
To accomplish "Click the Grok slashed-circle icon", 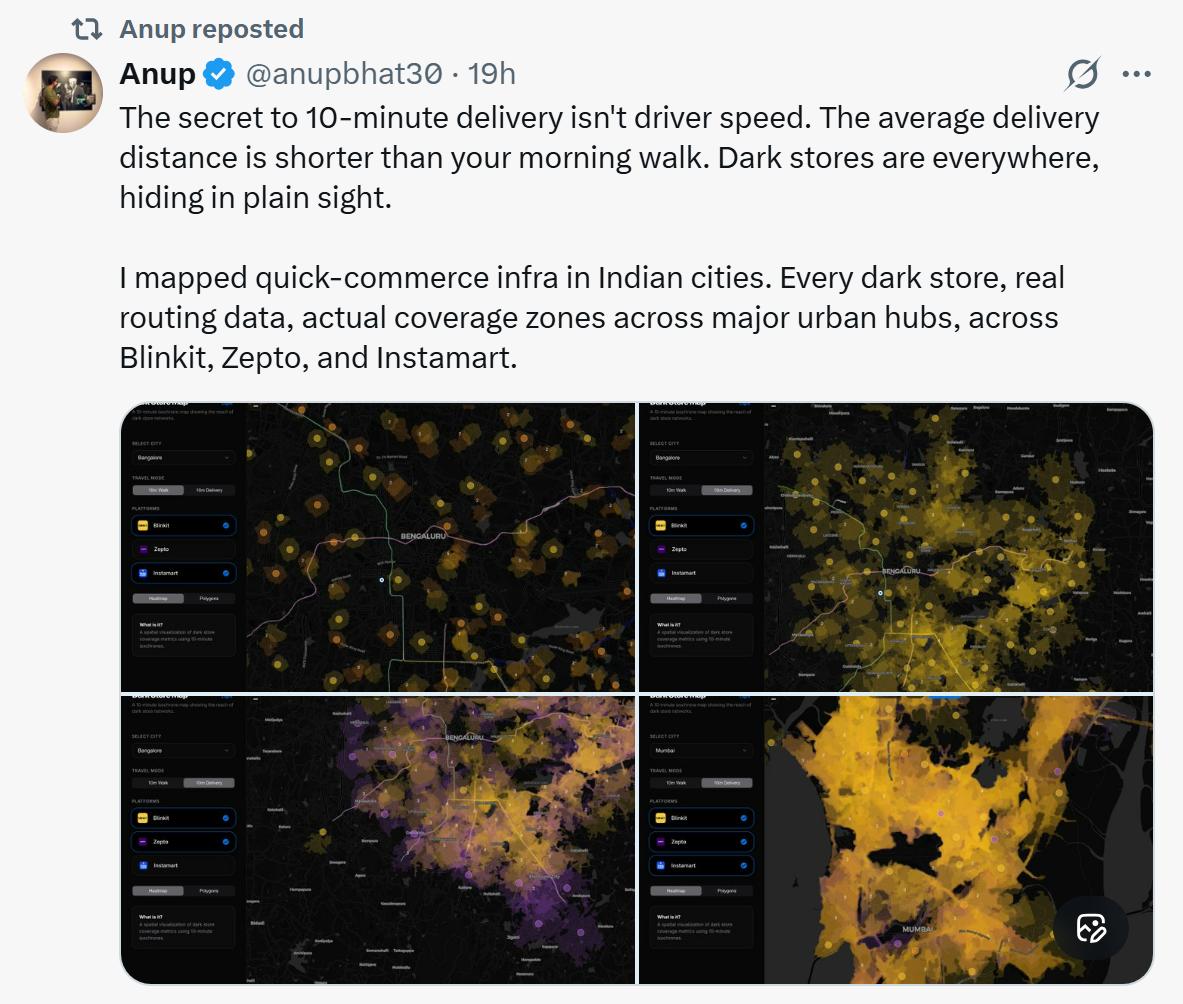I will tap(1082, 73).
